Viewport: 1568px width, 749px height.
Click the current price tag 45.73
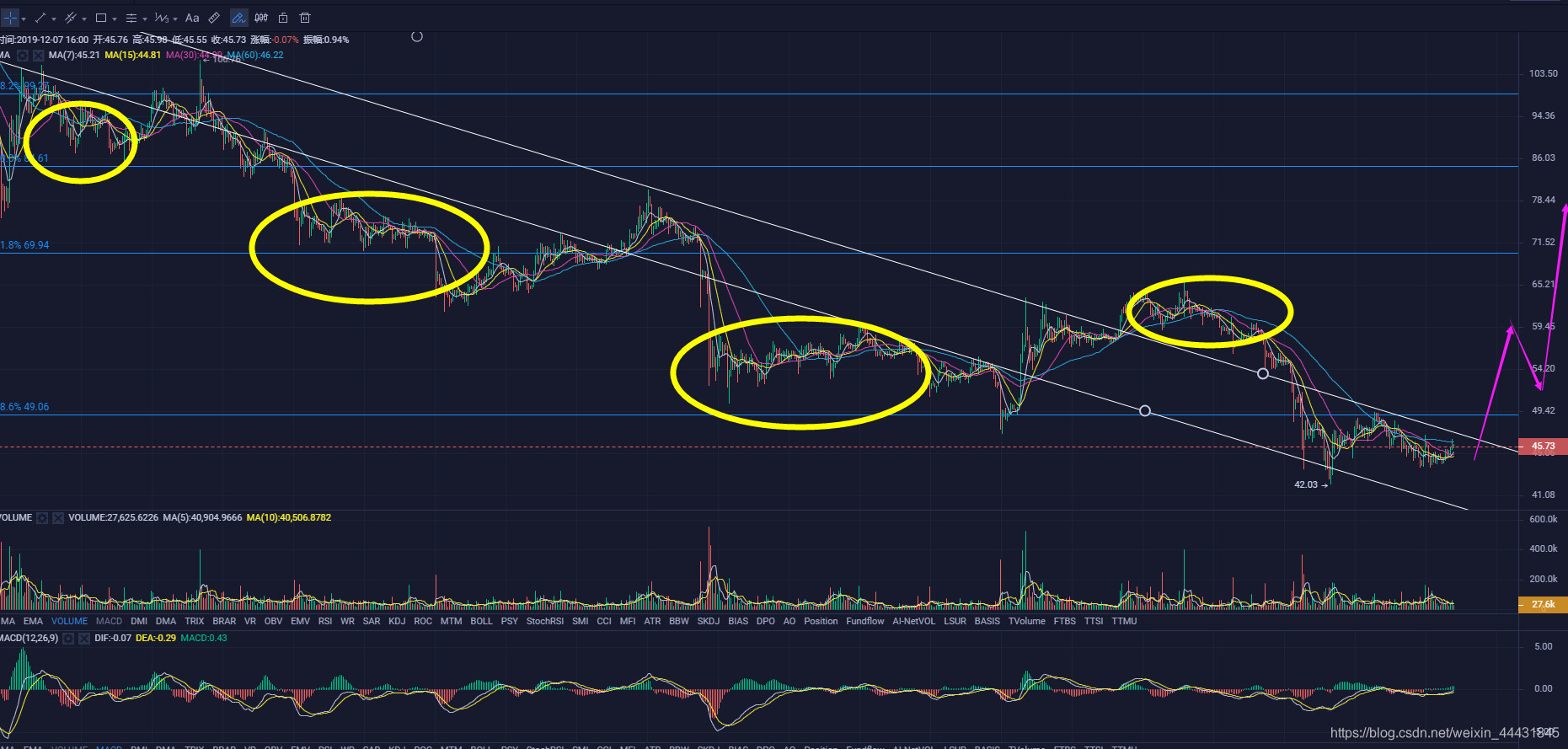point(1543,447)
